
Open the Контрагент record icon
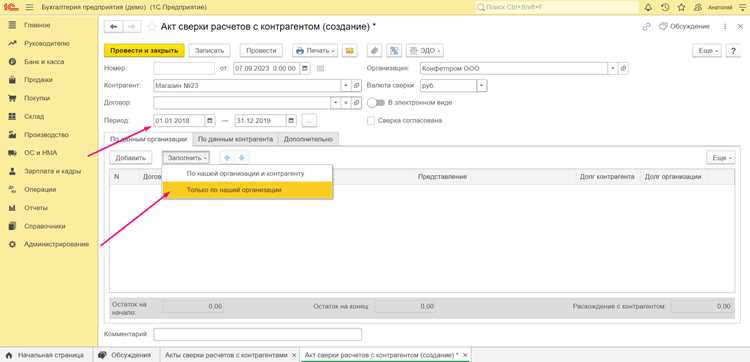click(356, 86)
